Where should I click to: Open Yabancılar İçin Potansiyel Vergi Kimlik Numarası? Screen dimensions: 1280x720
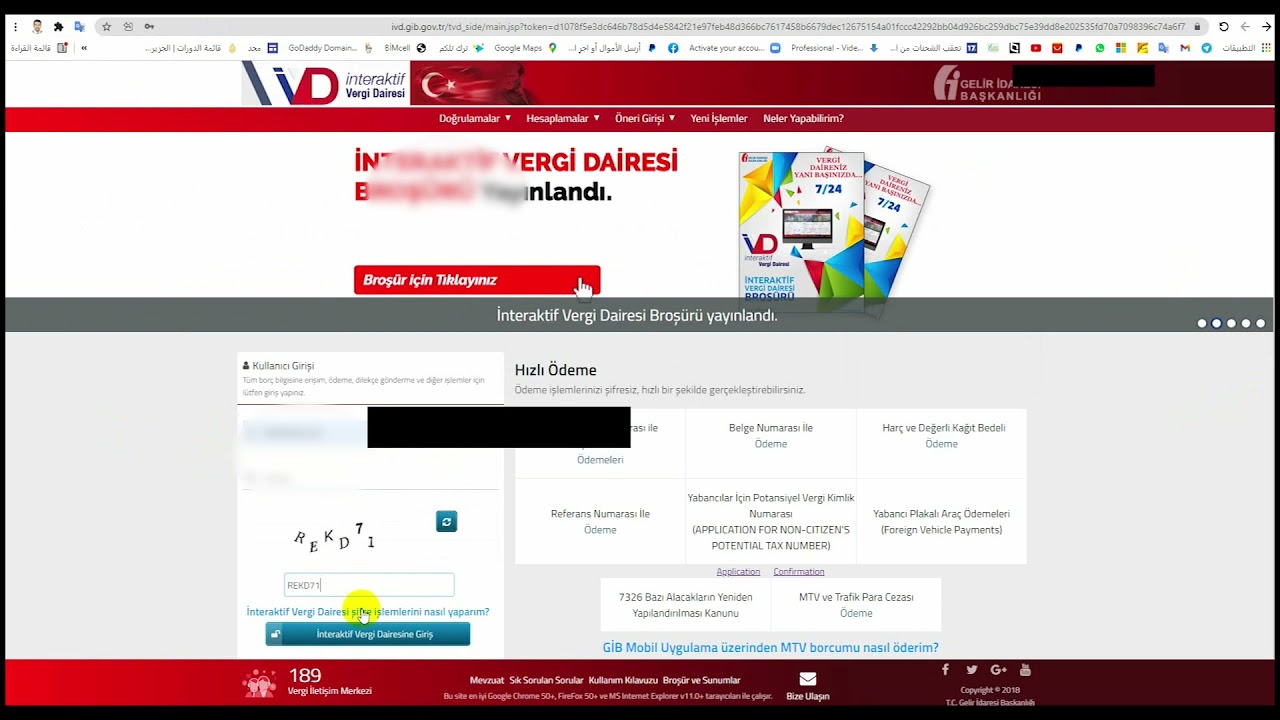[x=771, y=521]
